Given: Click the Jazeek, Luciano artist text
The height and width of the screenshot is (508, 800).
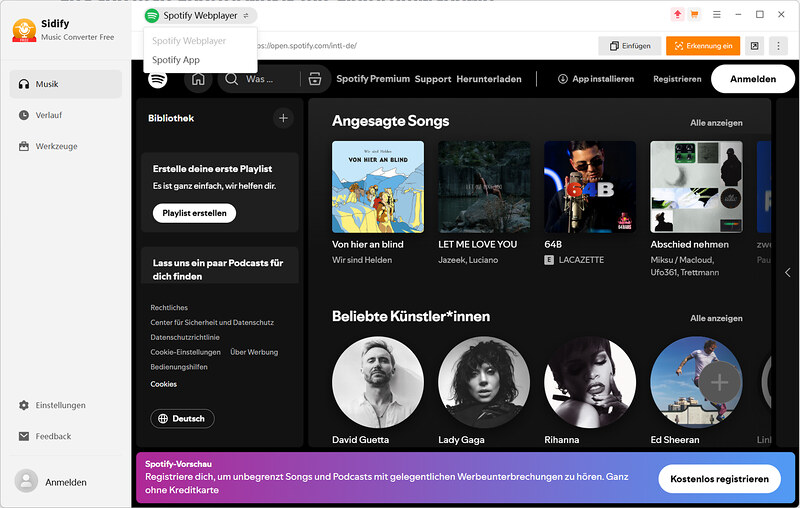Looking at the screenshot, I should 468,260.
